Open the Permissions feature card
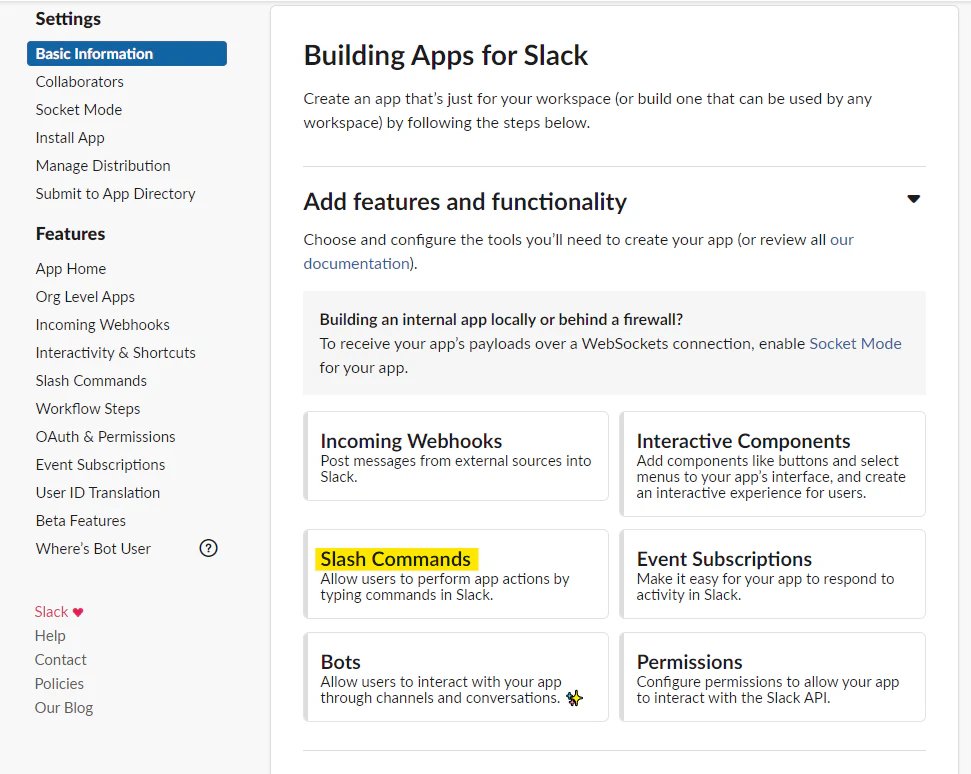 (x=772, y=677)
